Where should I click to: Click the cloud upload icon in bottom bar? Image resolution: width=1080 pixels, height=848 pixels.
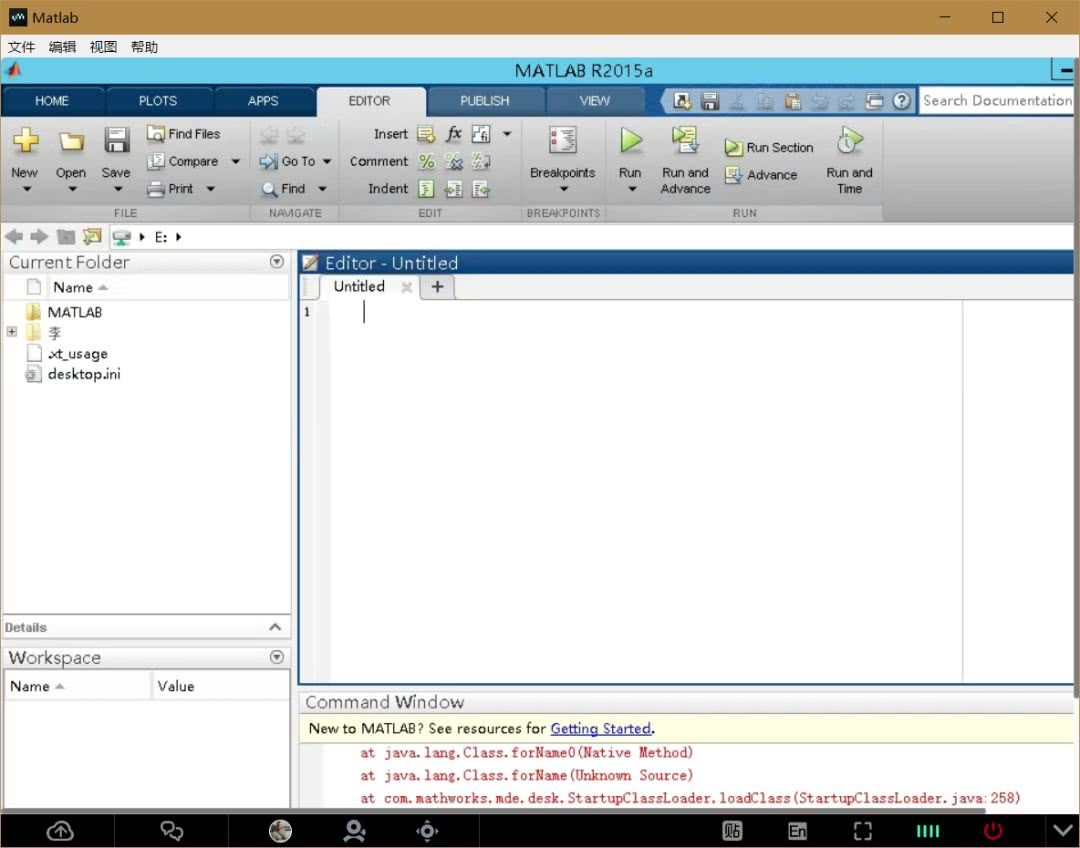pos(60,831)
